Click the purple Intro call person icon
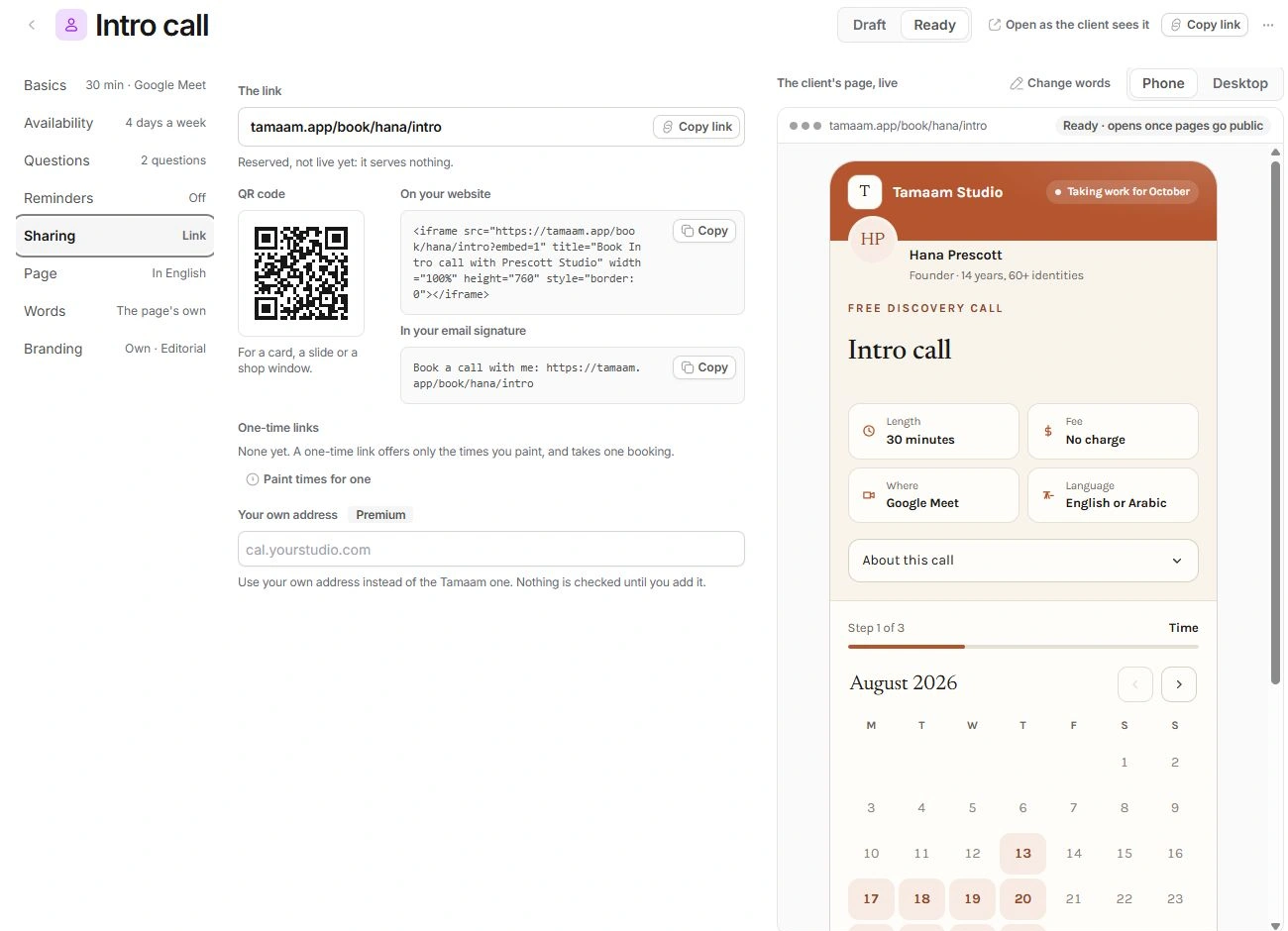The width and height of the screenshot is (1288, 931). coord(71,26)
